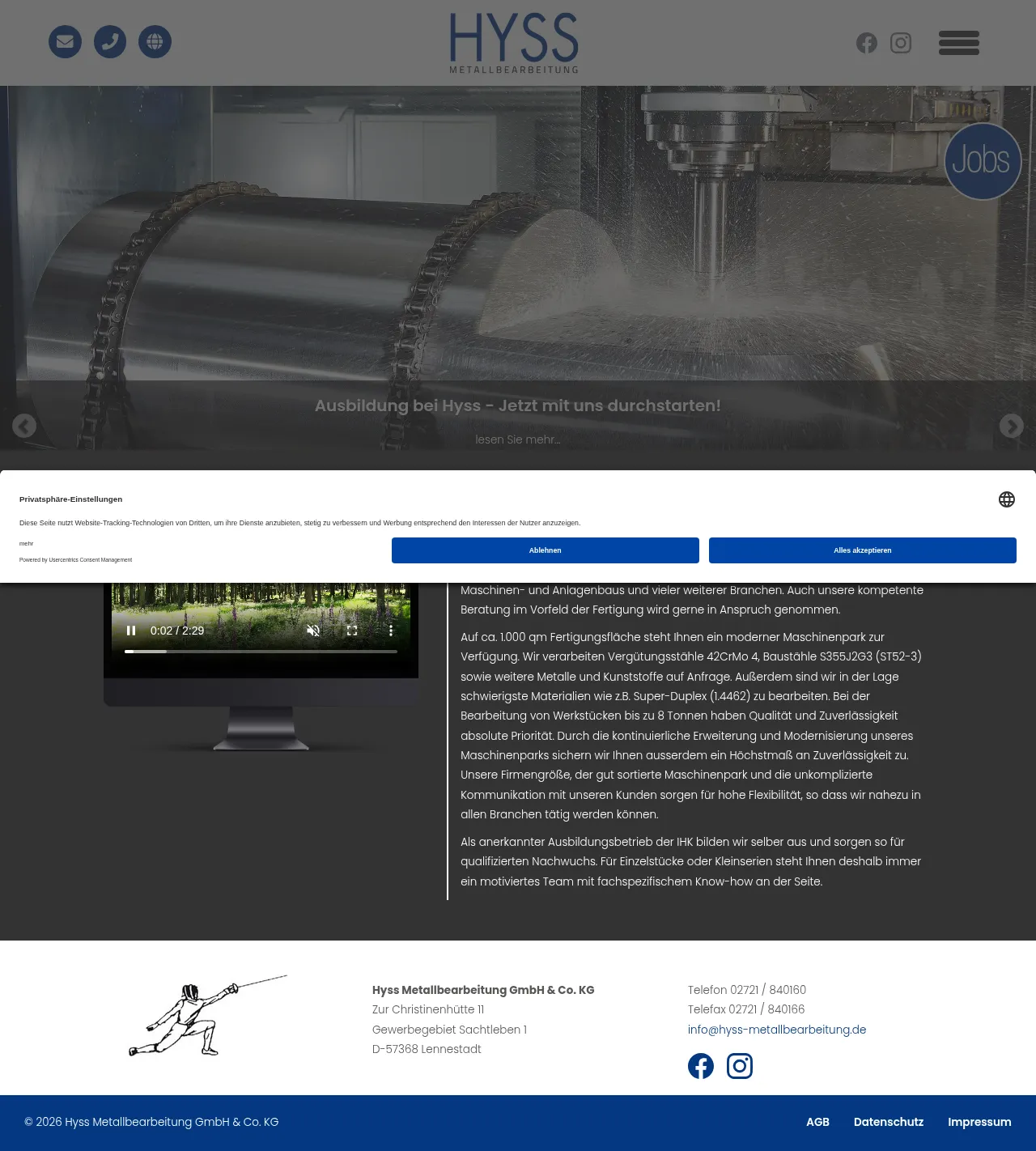
Task: Open video more options menu
Action: point(391,631)
